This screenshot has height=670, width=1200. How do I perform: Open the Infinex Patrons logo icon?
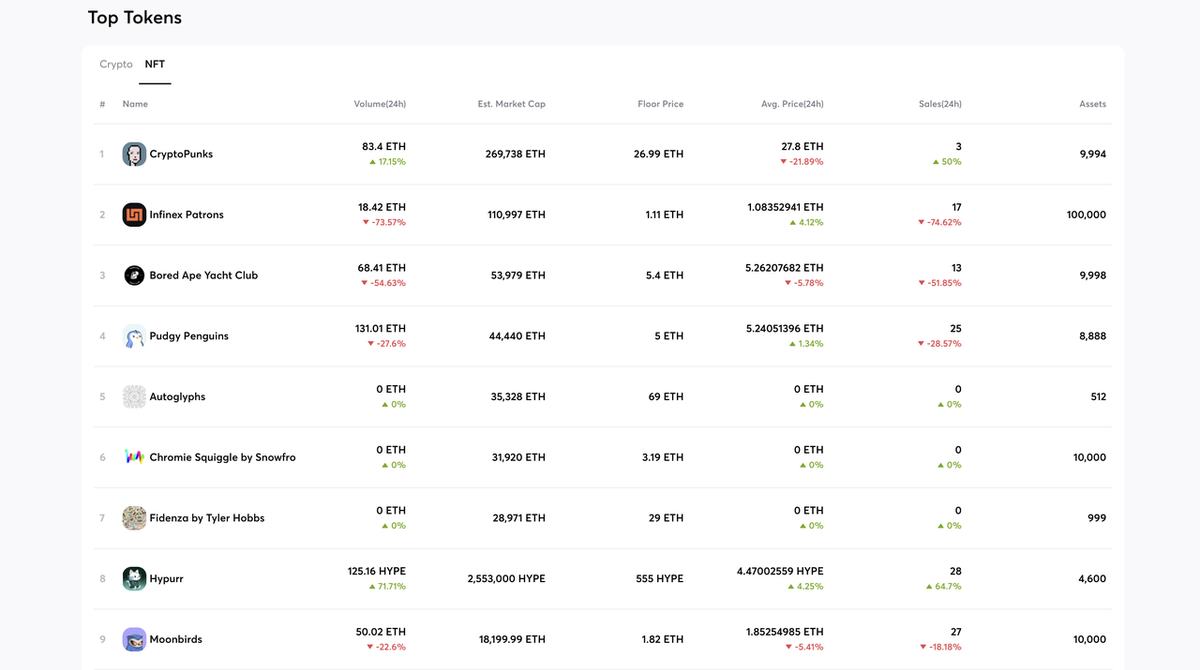click(134, 215)
